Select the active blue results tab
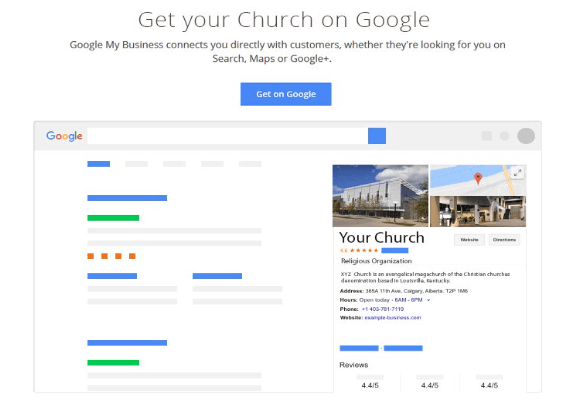The width and height of the screenshot is (580, 417). 98,164
